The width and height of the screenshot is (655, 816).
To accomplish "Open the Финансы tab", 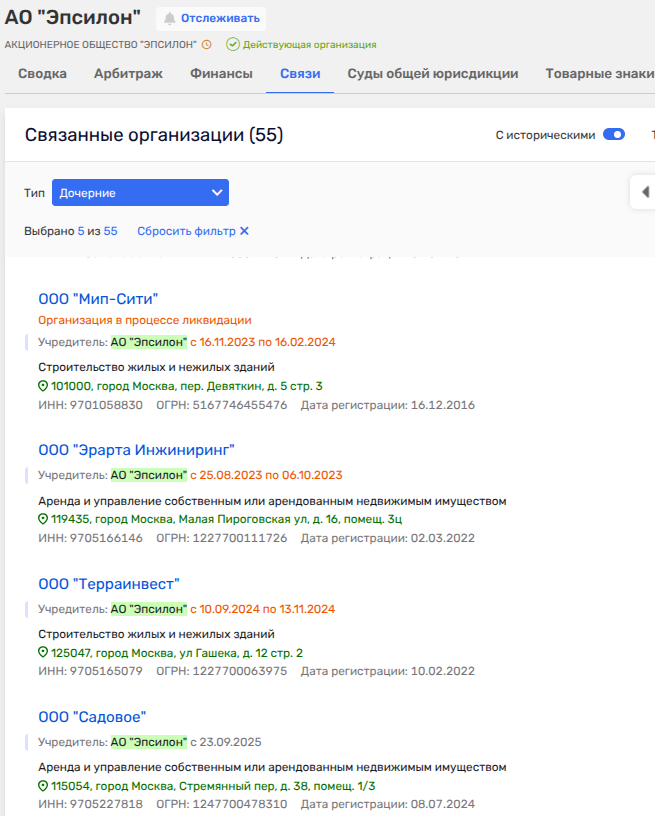I will pyautogui.click(x=221, y=74).
